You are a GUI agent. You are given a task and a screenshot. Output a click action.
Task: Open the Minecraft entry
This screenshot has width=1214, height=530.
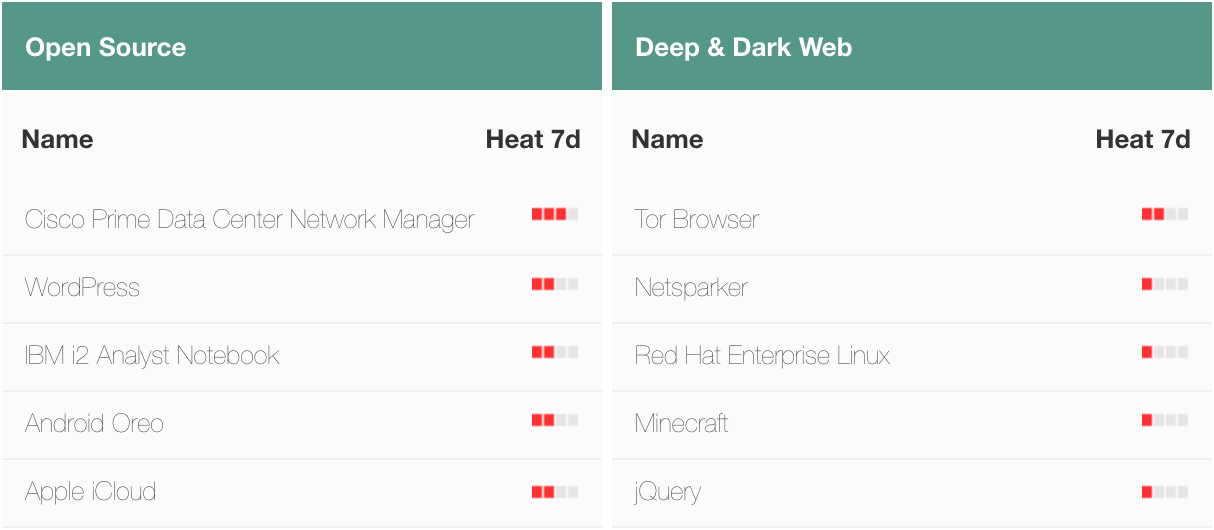coord(681,423)
